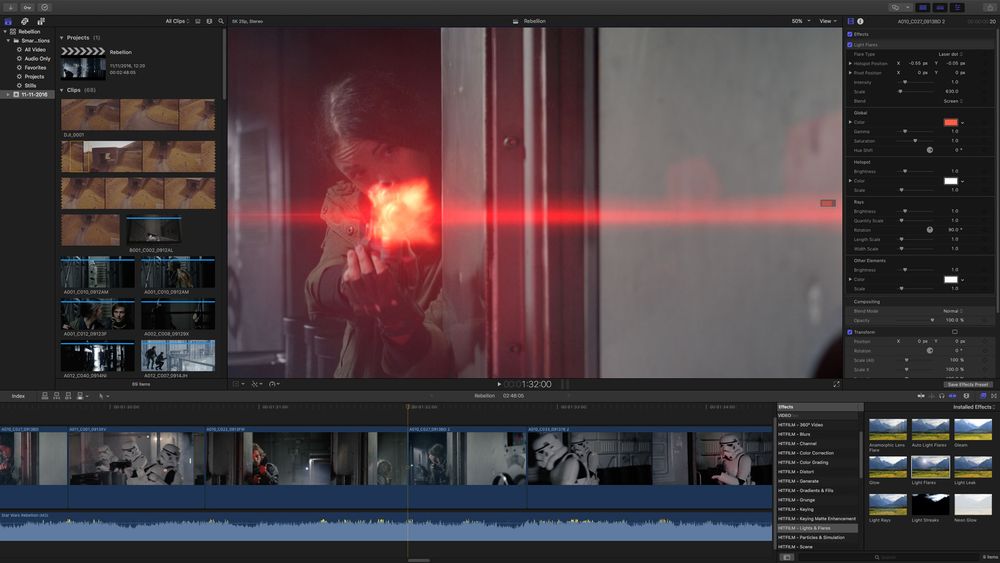
Task: Select the Light Streaks effect thumbnail
Action: tap(930, 504)
